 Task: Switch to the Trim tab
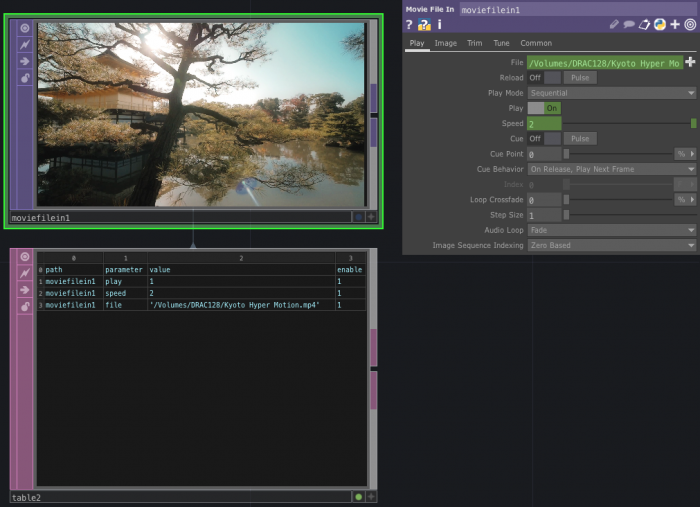(x=474, y=43)
